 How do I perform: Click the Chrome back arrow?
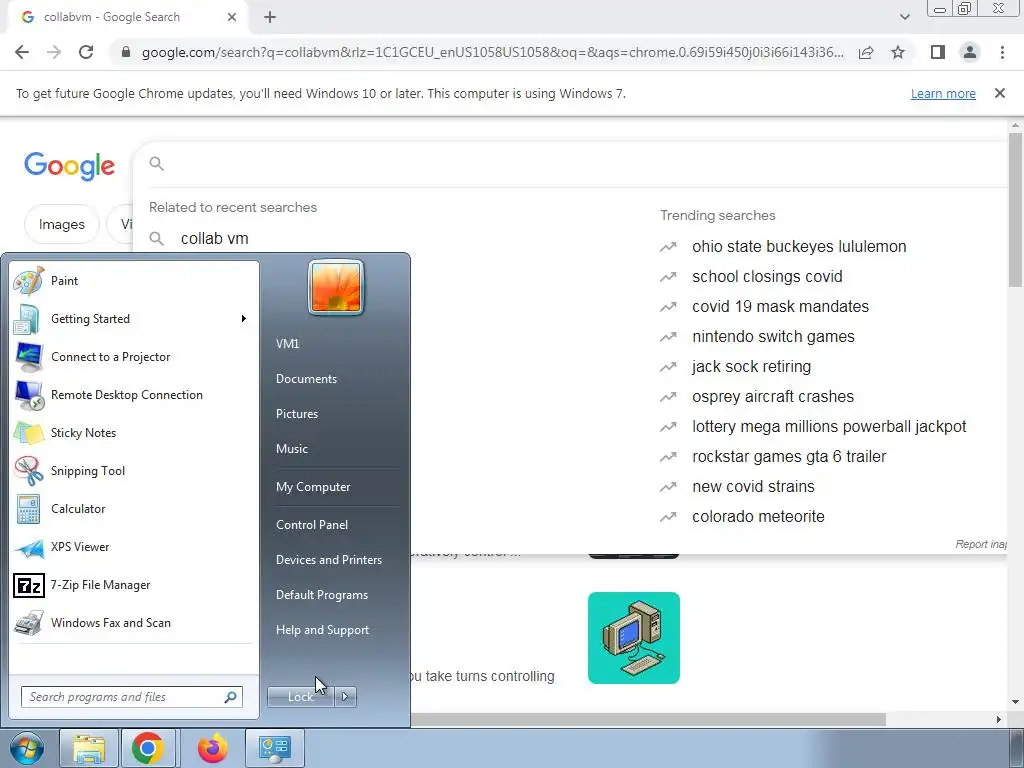coord(22,52)
